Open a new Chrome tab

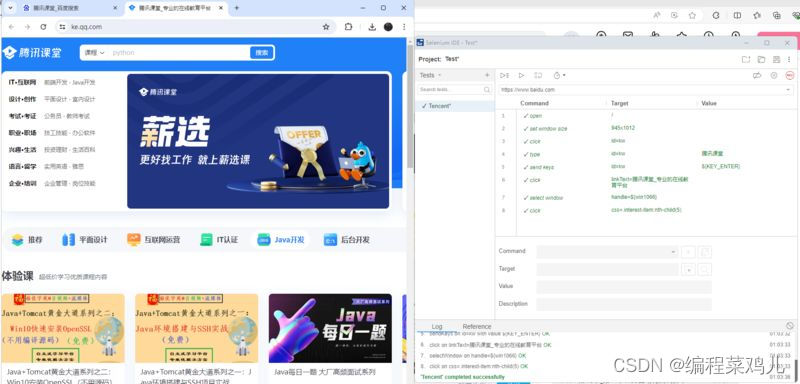click(x=237, y=8)
